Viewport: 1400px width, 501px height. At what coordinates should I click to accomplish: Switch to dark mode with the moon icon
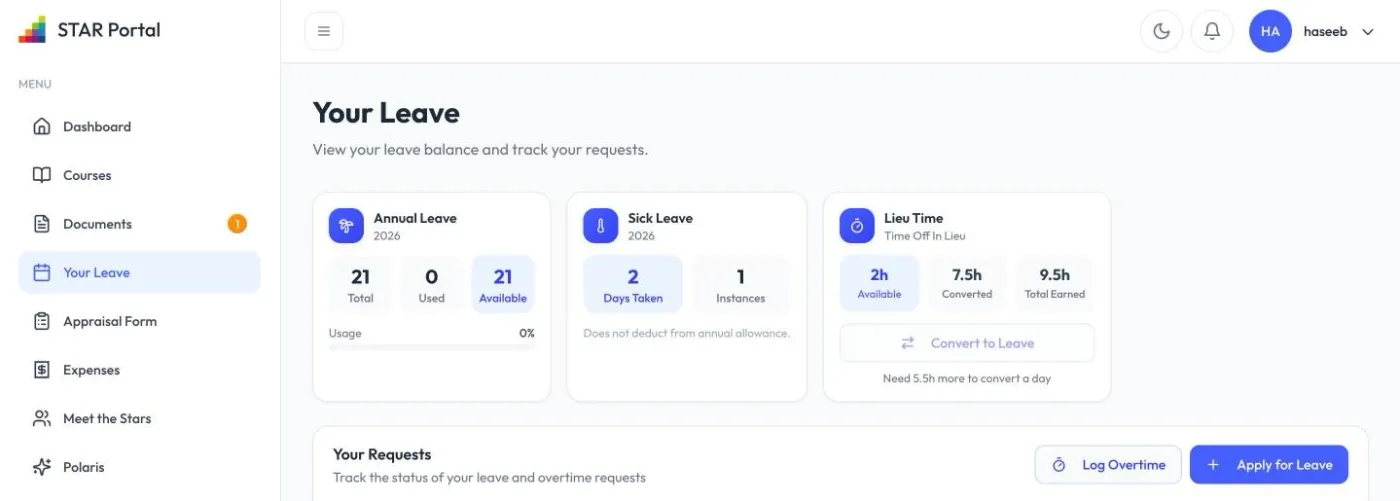(1161, 31)
